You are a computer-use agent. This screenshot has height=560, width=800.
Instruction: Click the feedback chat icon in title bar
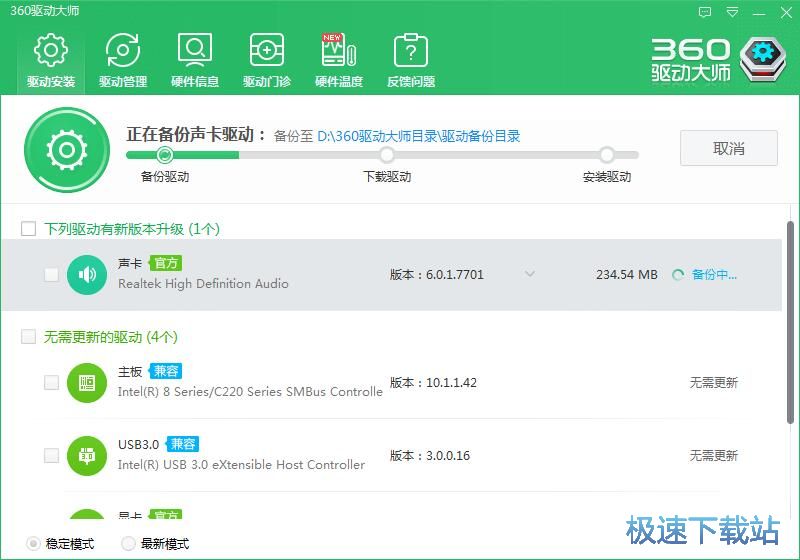tap(705, 12)
